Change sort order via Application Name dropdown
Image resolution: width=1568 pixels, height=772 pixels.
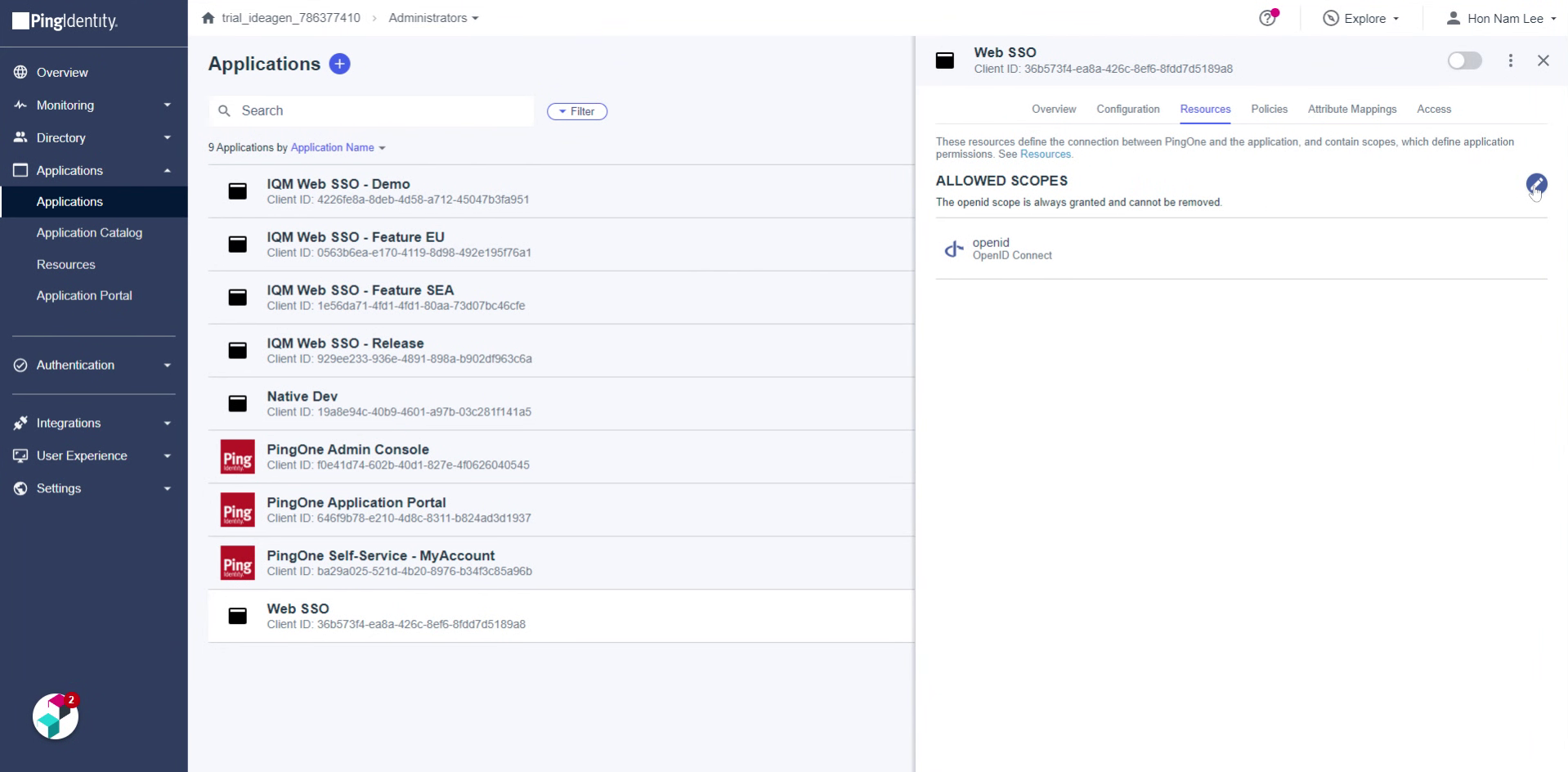[338, 147]
